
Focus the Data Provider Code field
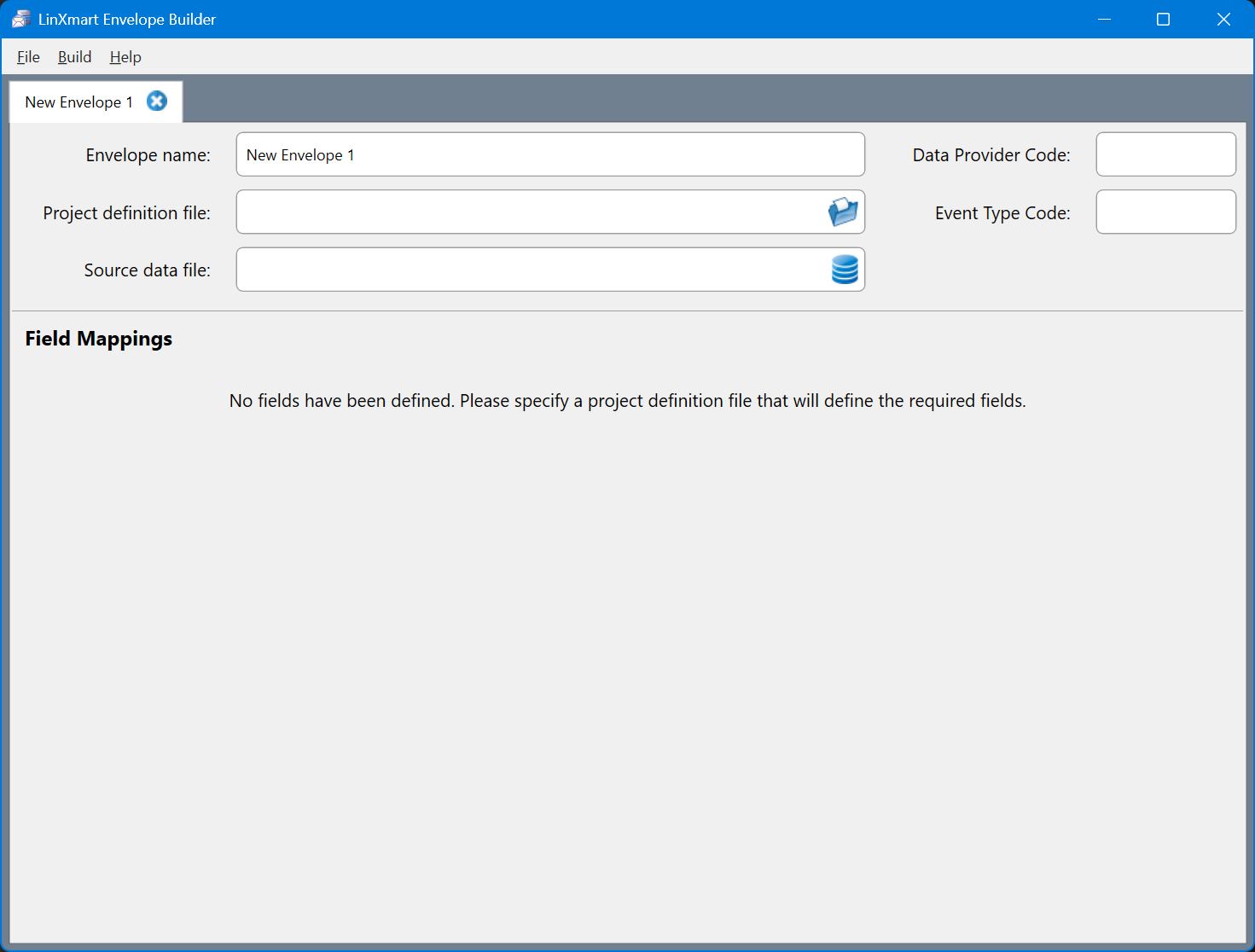tap(1165, 154)
